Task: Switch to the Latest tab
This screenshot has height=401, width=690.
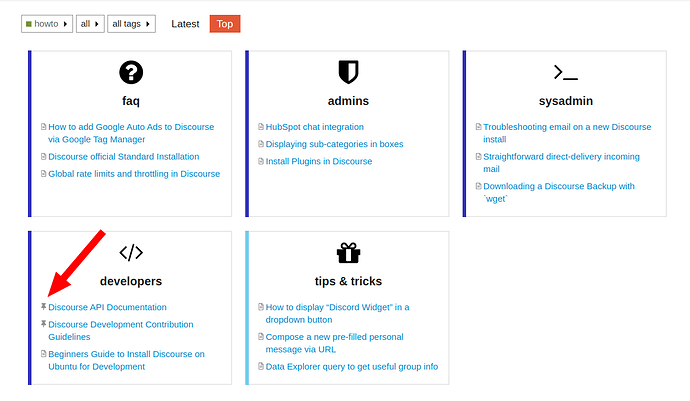Action: [185, 24]
